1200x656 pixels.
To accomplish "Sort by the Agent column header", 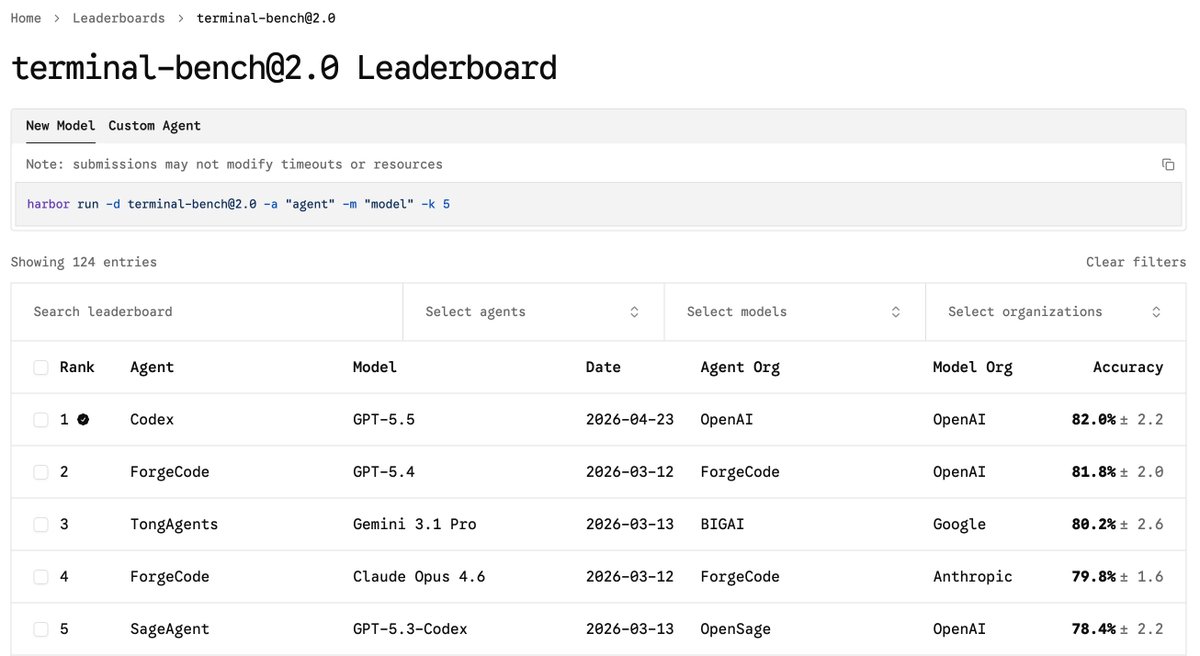I will point(152,367).
